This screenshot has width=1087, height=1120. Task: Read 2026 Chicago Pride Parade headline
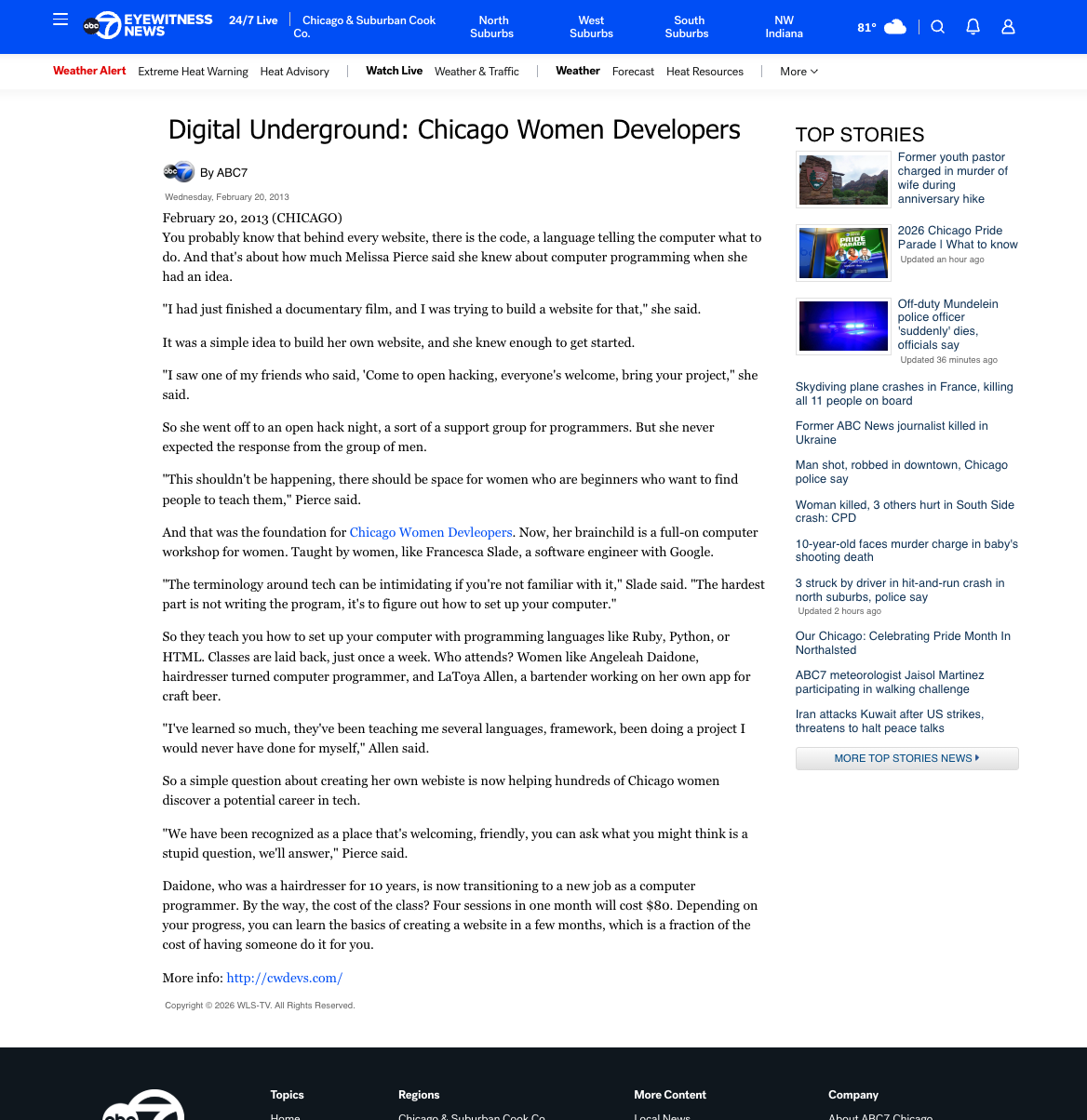click(x=958, y=237)
